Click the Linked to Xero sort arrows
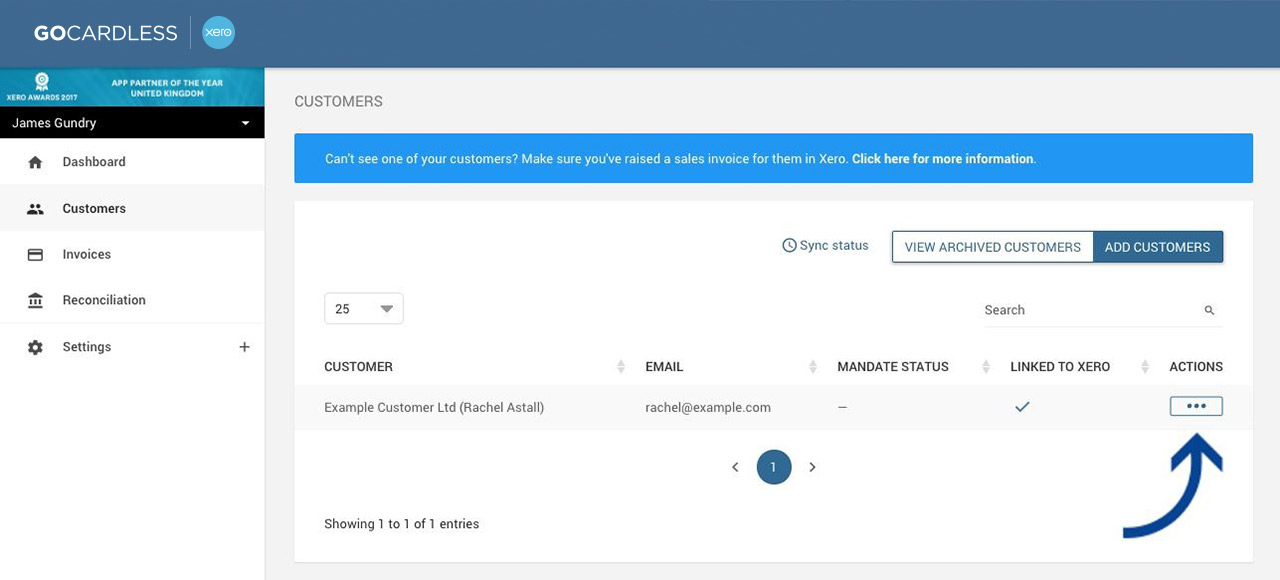 [1145, 367]
